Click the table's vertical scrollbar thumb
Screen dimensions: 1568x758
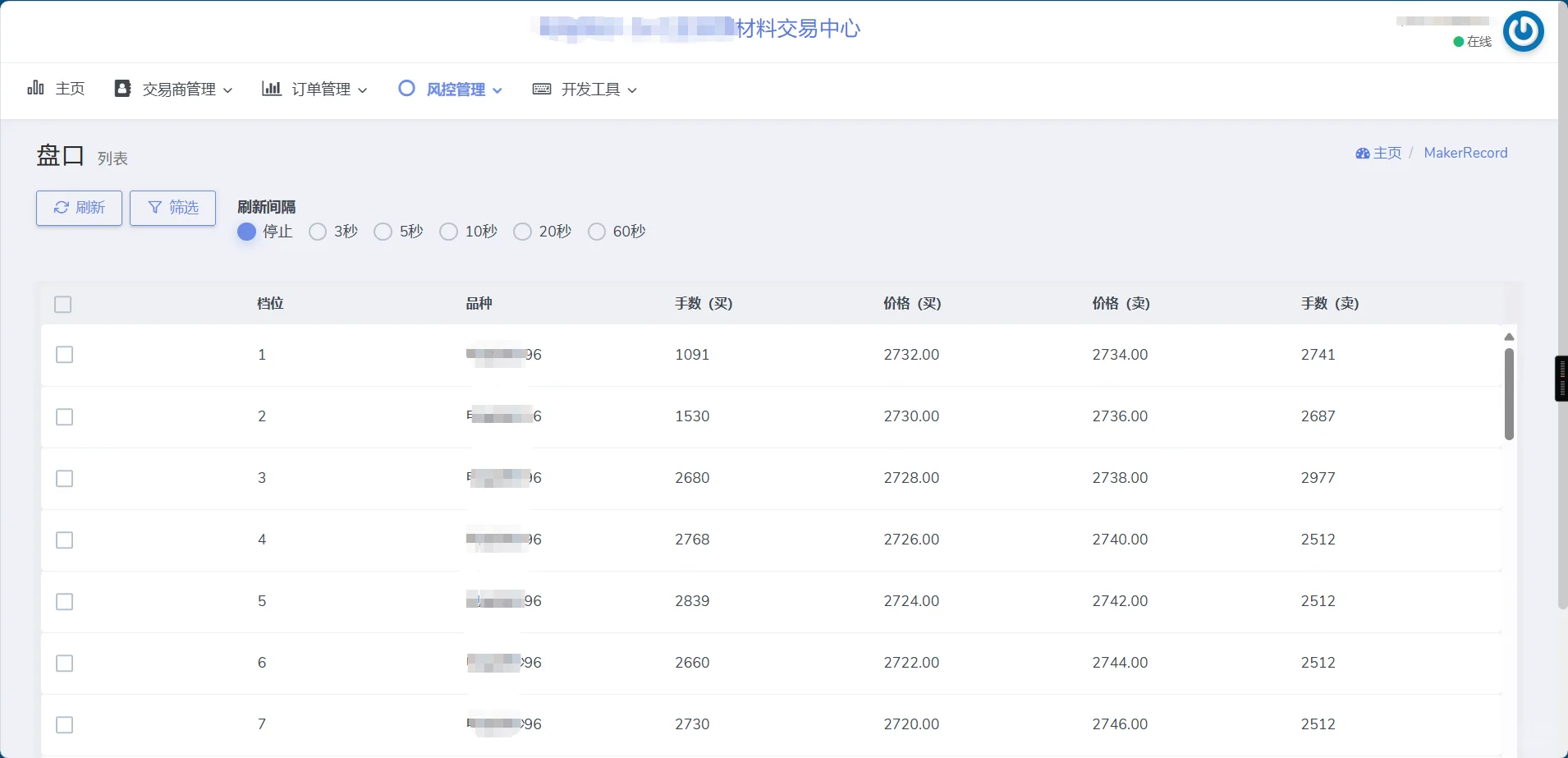(x=1509, y=393)
